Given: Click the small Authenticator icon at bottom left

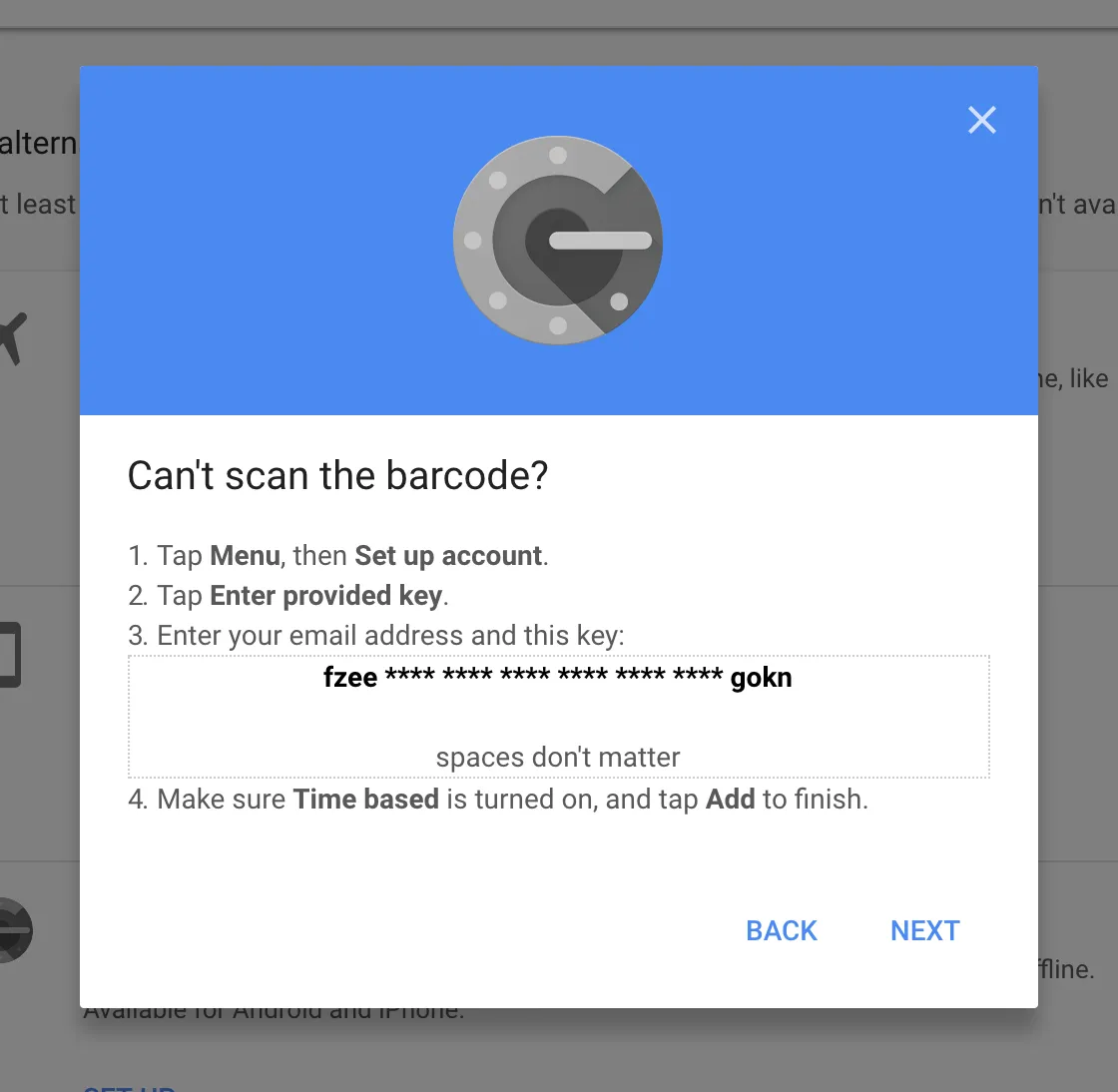Looking at the screenshot, I should [16, 930].
